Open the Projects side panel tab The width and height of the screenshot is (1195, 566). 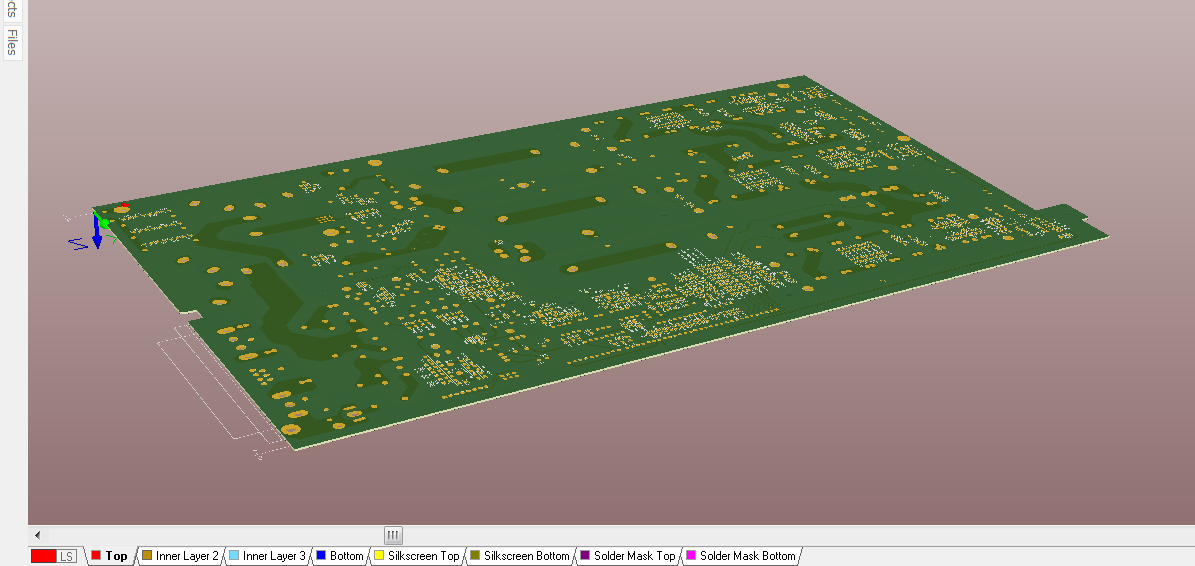click(x=12, y=8)
